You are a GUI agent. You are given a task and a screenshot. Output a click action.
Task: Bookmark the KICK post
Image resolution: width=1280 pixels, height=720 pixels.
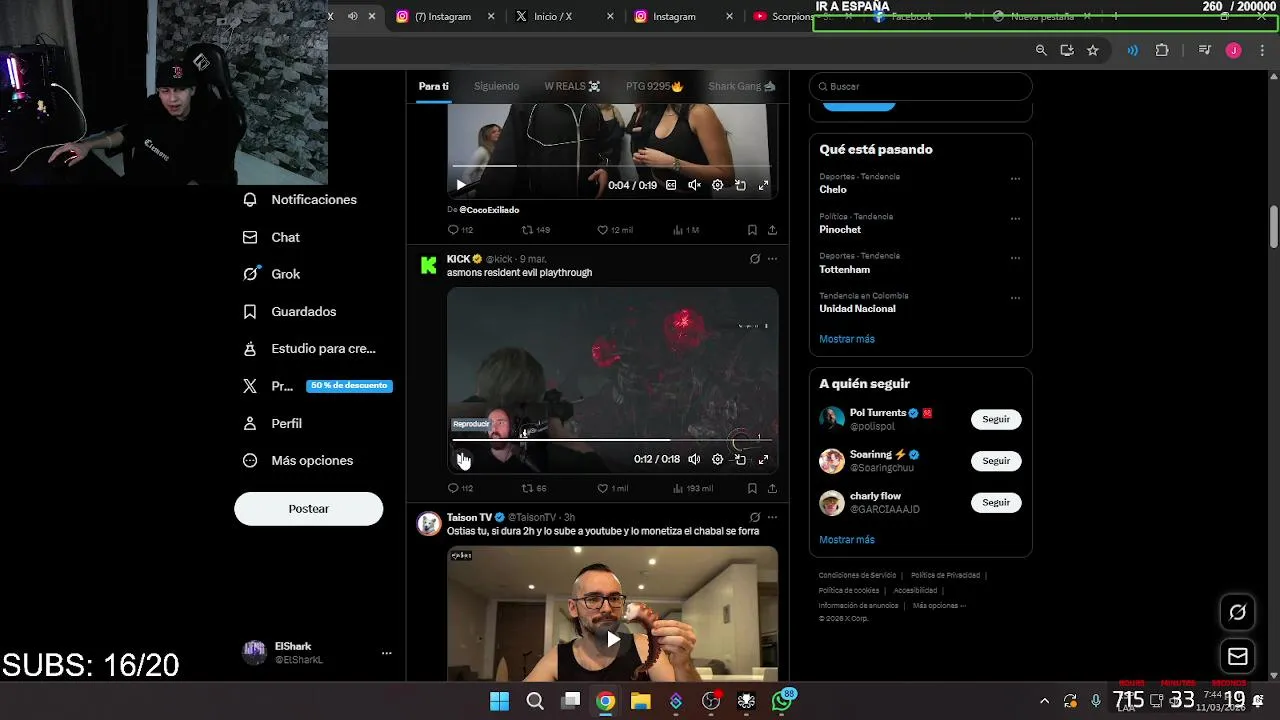tap(752, 488)
